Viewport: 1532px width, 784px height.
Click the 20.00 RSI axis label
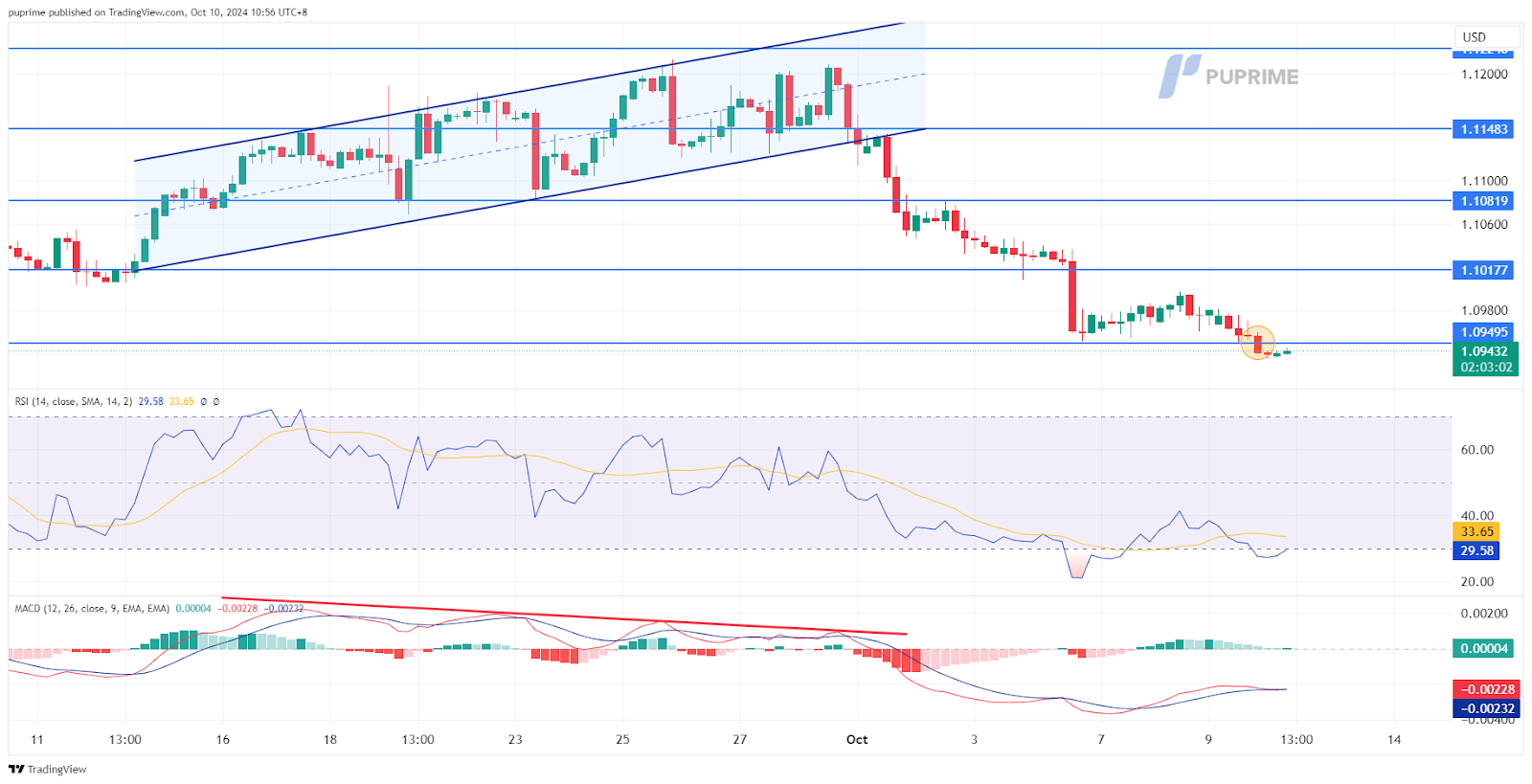tap(1476, 581)
